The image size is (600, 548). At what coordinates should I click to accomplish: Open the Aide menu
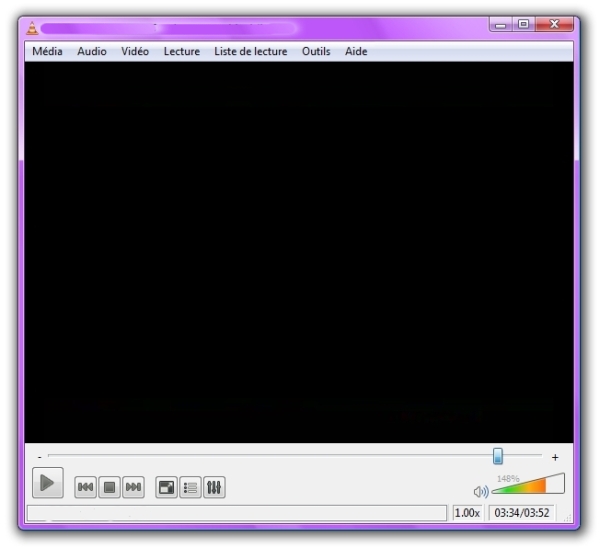point(356,51)
